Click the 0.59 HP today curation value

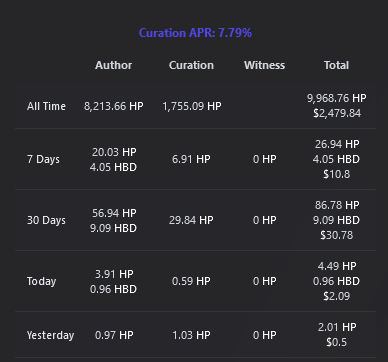click(191, 281)
